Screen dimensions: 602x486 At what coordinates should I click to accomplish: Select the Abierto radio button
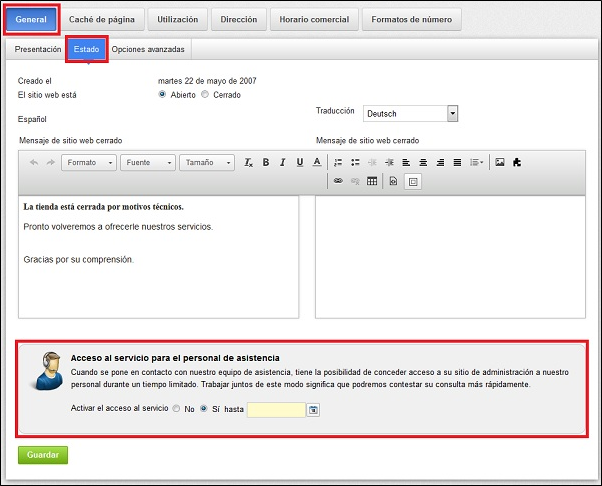pos(162,94)
